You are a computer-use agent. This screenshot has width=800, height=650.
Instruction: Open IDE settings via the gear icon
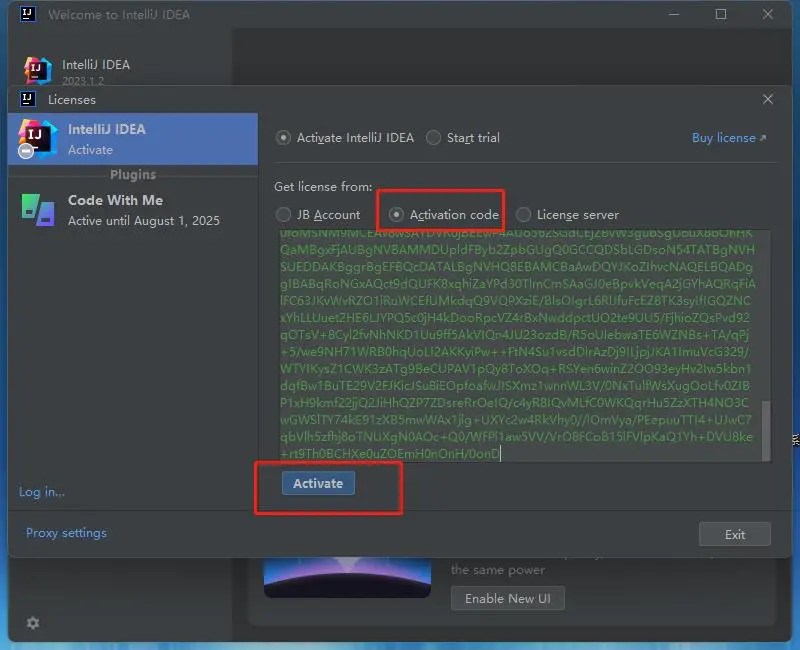coord(32,622)
